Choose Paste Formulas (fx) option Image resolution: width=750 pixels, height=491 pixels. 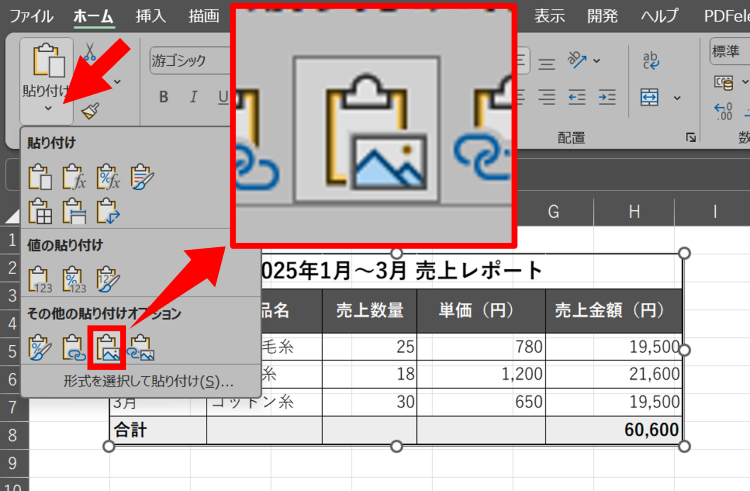(x=74, y=177)
